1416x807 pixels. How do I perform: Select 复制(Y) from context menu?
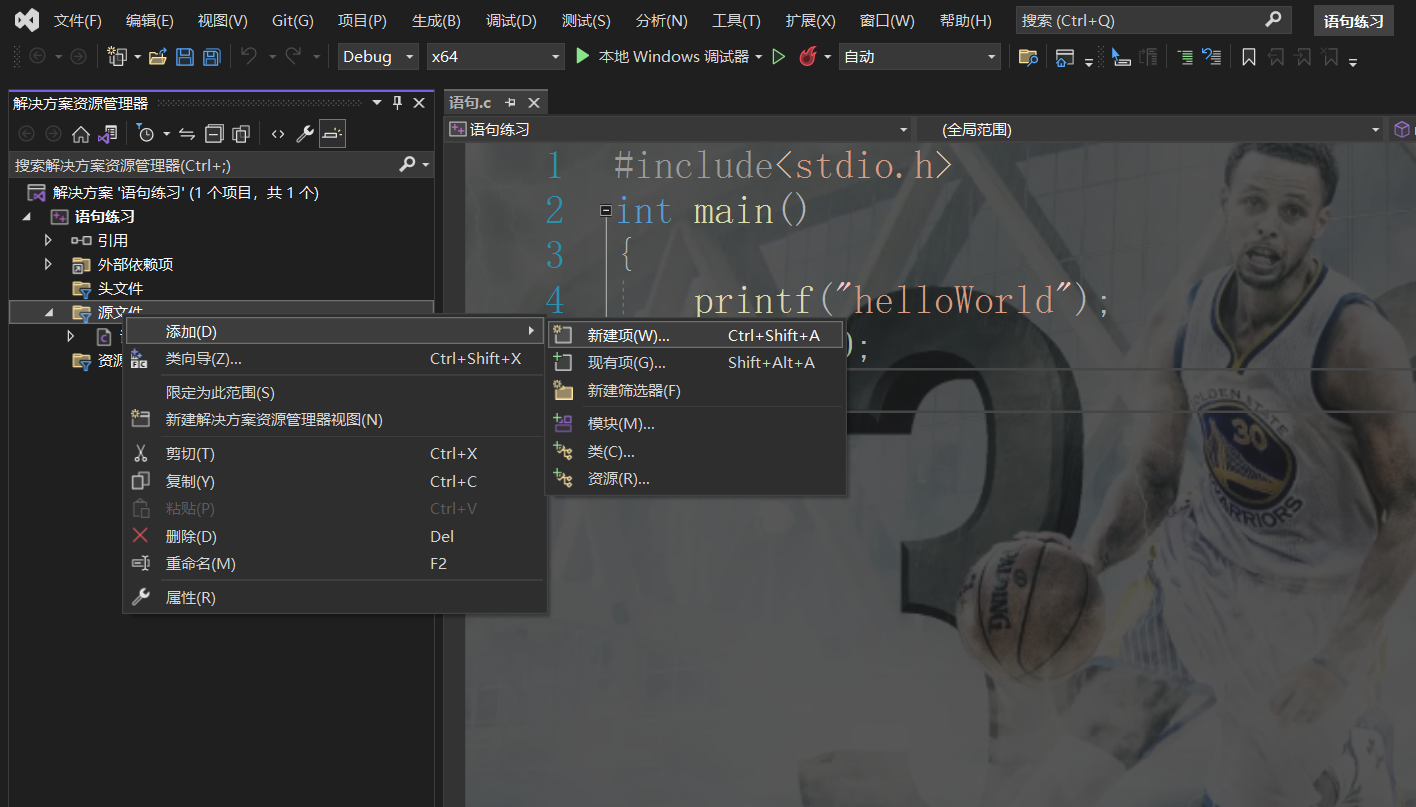tap(334, 482)
